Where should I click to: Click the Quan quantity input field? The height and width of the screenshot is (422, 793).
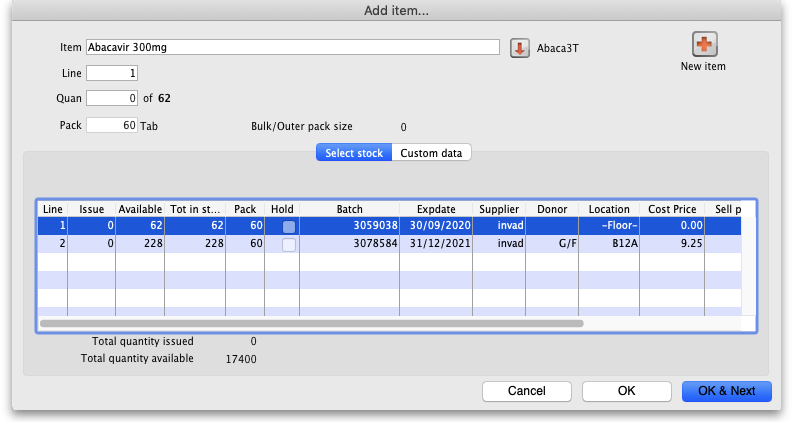(112, 98)
